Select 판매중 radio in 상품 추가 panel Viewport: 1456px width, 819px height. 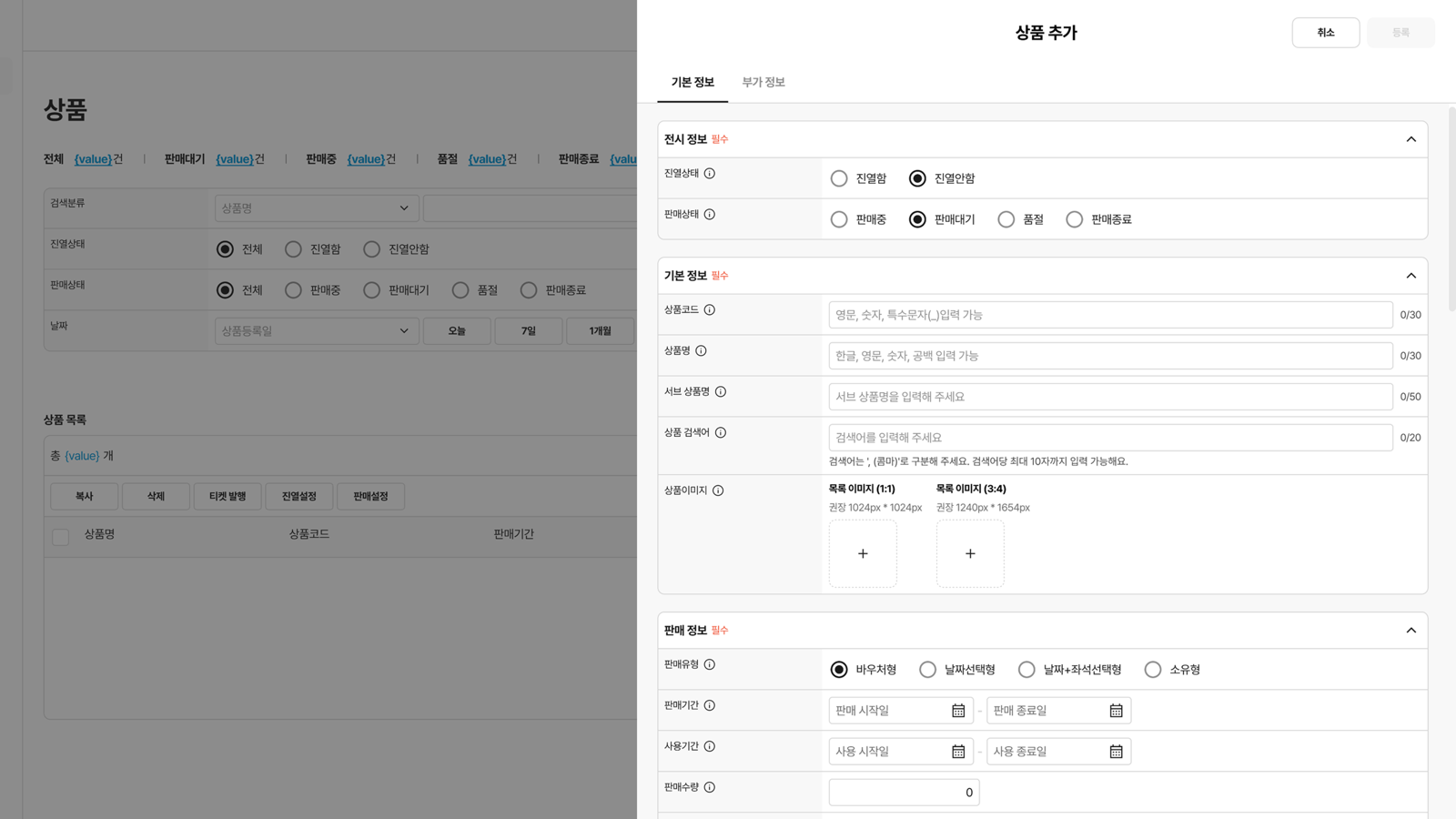[x=839, y=219]
